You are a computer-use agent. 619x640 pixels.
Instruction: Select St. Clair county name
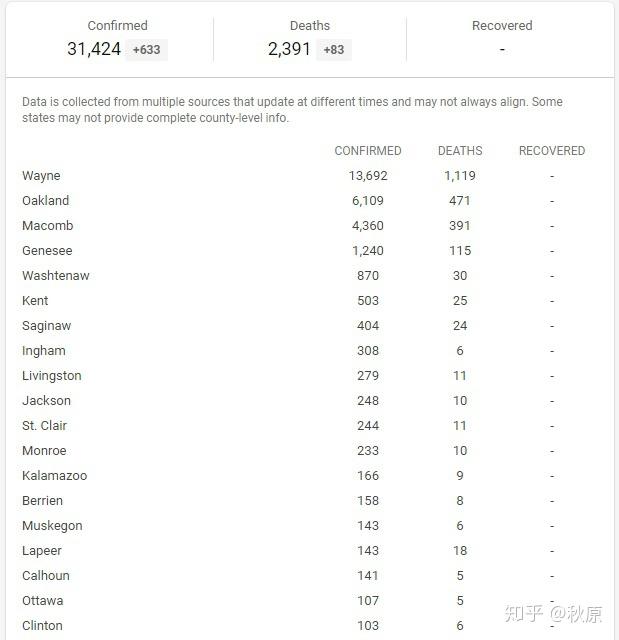[x=44, y=426]
